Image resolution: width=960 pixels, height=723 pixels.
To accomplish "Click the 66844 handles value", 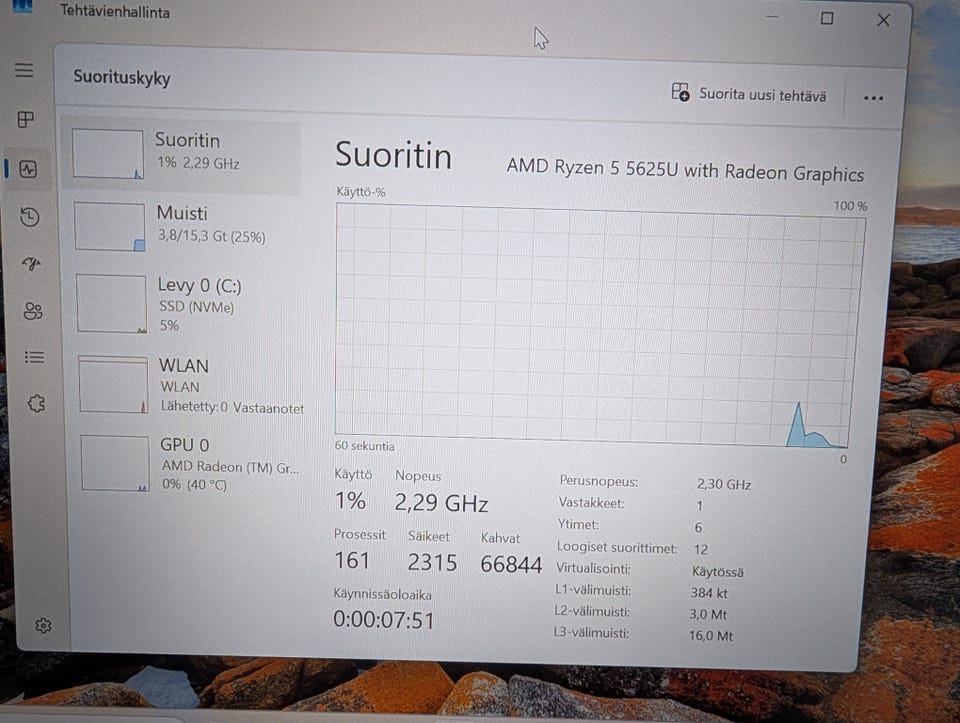I will [x=511, y=564].
